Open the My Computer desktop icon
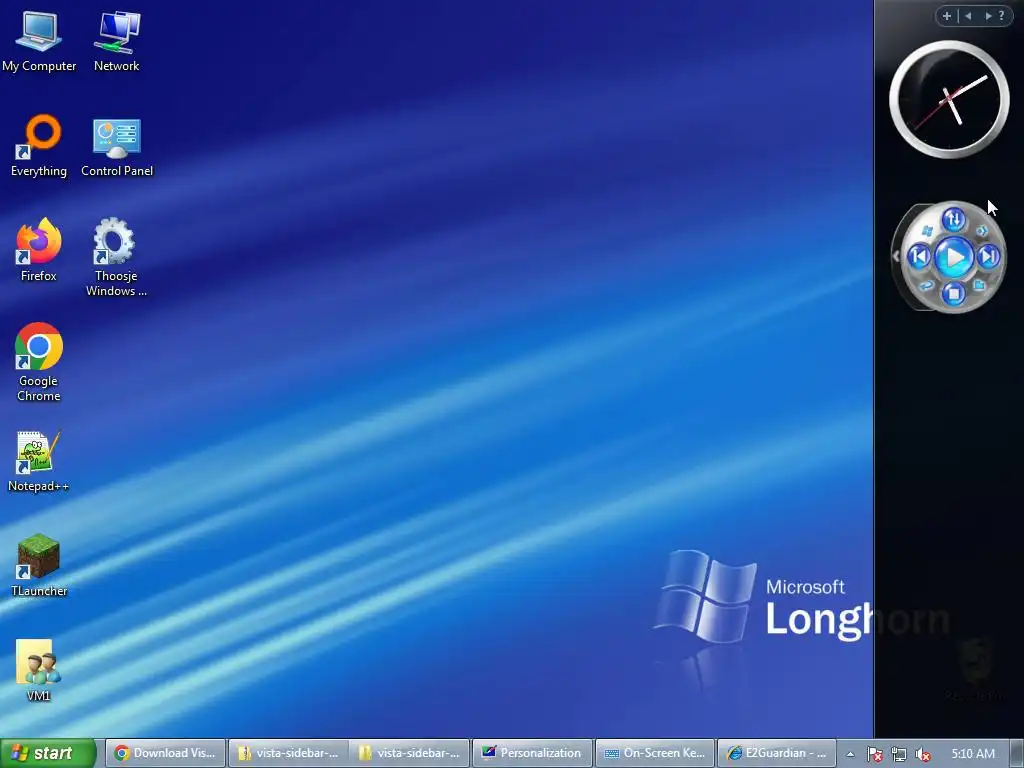 click(x=39, y=40)
